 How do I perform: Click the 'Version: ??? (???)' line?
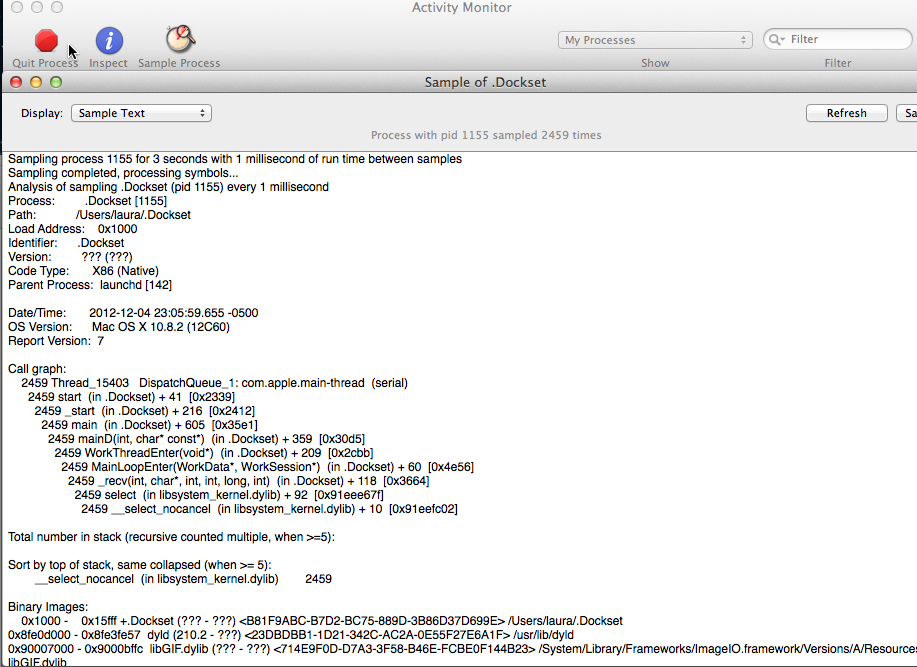pos(70,257)
